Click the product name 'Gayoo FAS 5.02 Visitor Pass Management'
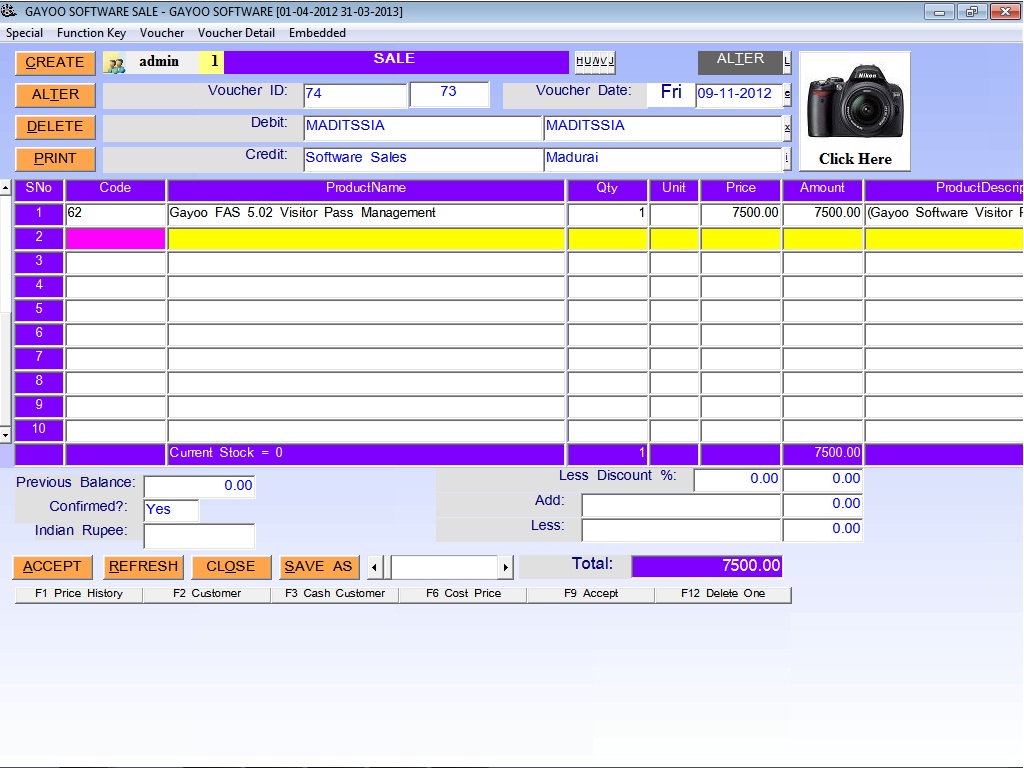 pyautogui.click(x=302, y=213)
